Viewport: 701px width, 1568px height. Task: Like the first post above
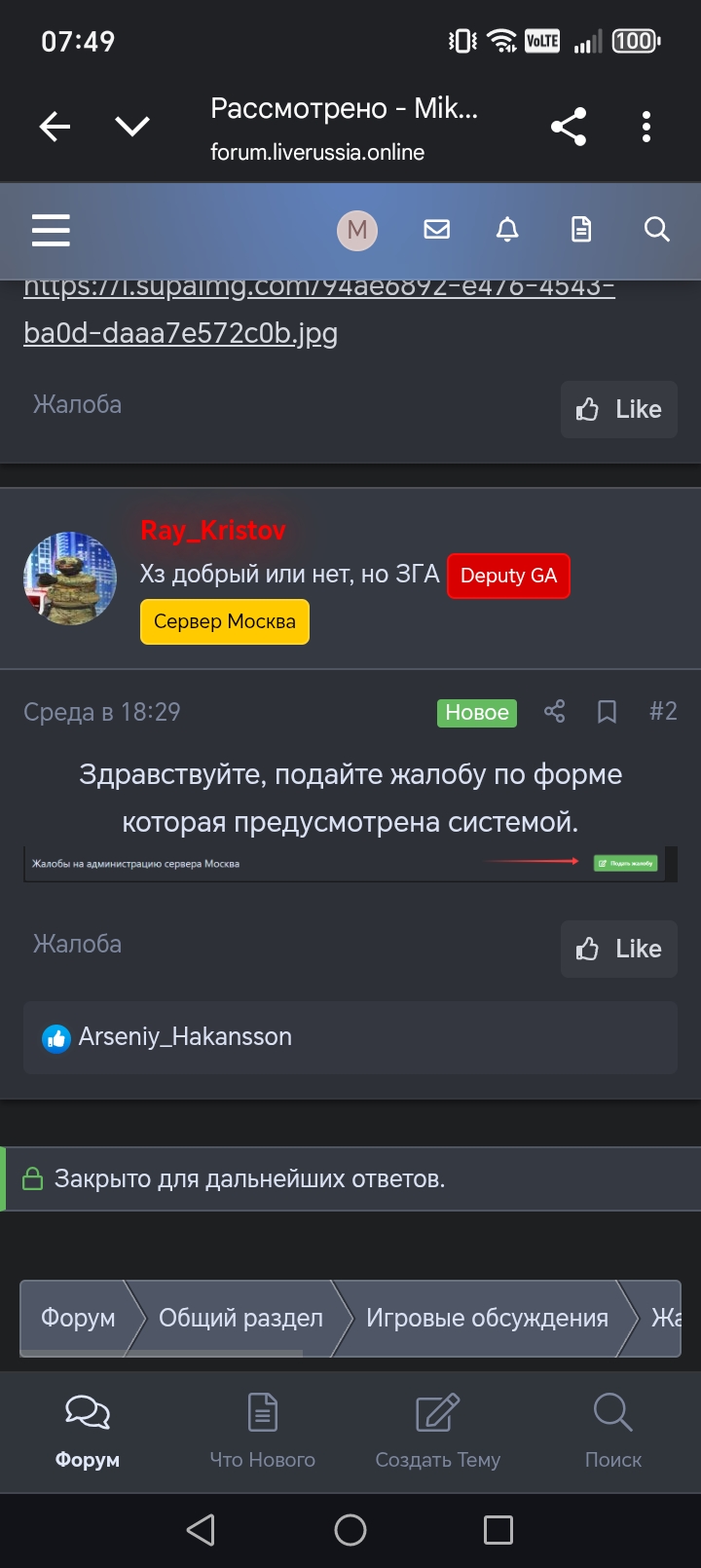point(619,409)
